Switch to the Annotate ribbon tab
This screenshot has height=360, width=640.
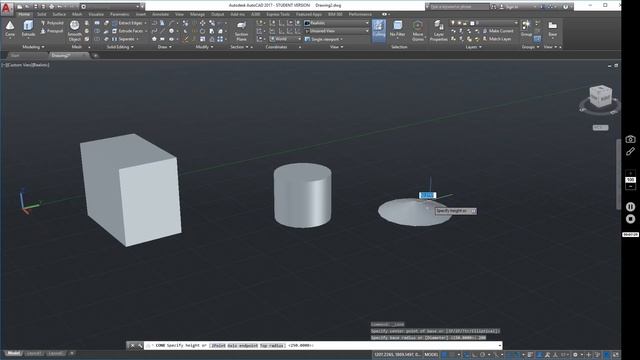tap(160, 14)
